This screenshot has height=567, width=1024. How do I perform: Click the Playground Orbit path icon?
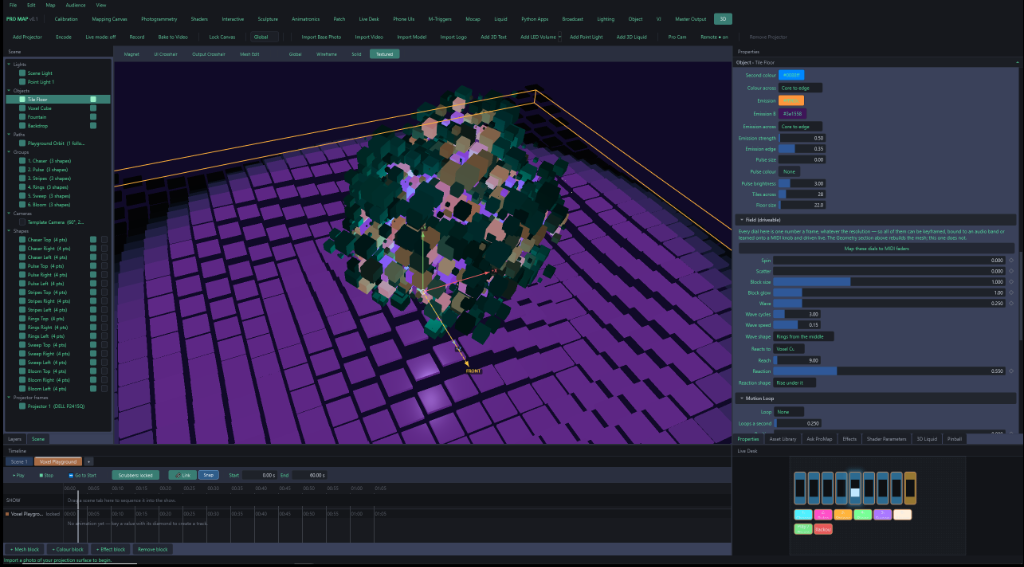(x=22, y=143)
